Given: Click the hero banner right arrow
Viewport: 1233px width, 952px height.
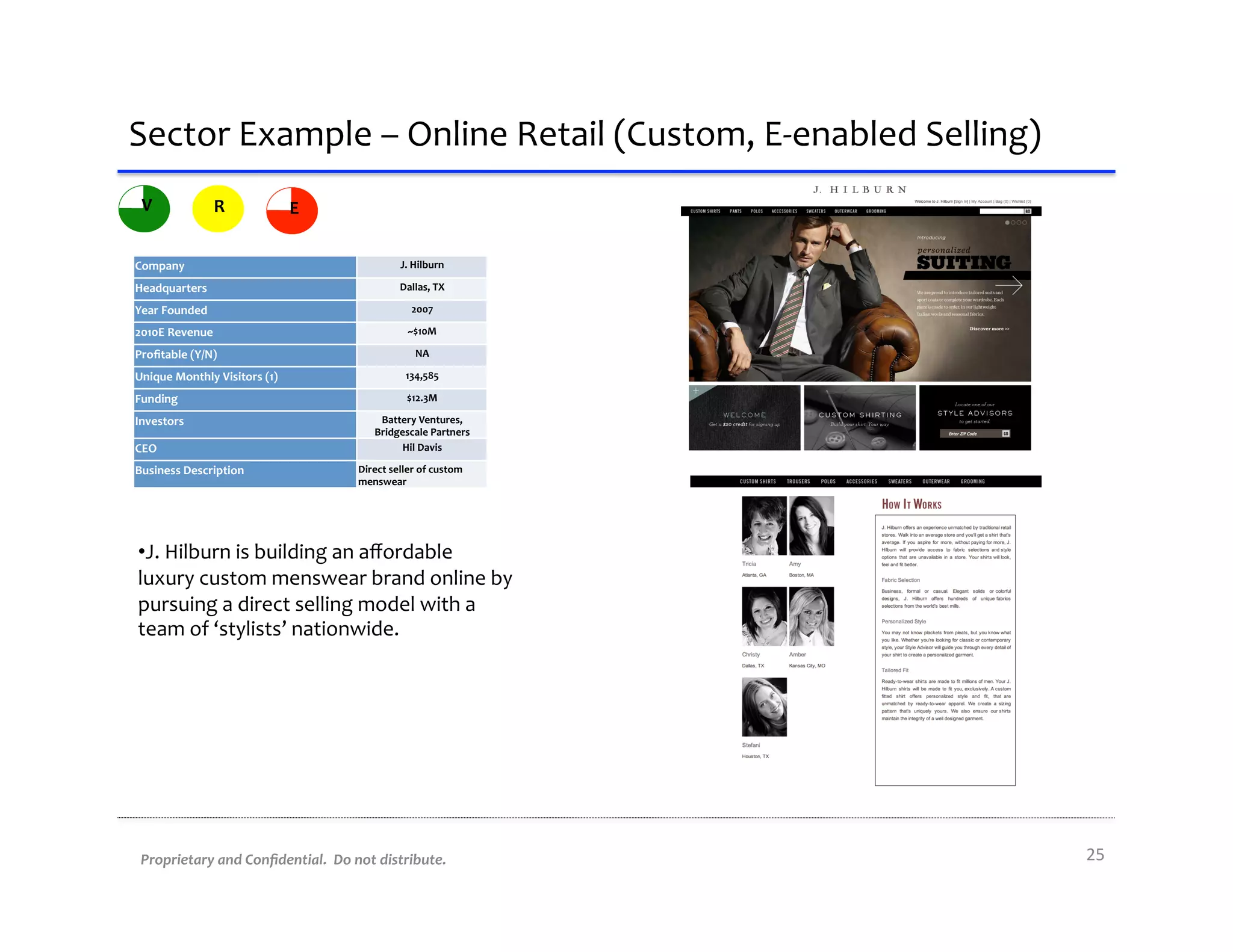Looking at the screenshot, I should tap(1009, 285).
